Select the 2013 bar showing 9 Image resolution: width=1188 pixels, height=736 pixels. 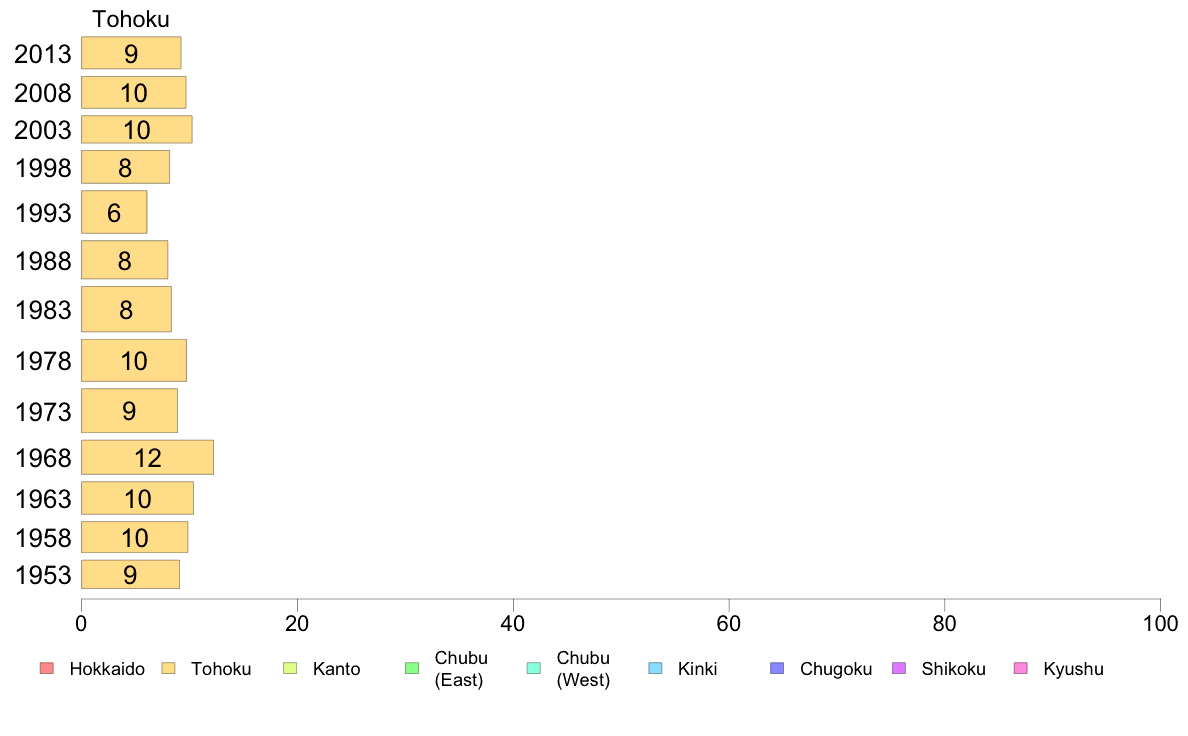131,53
